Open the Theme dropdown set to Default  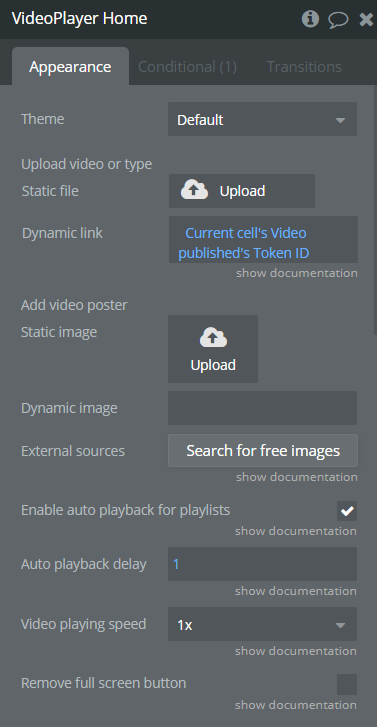click(x=262, y=120)
